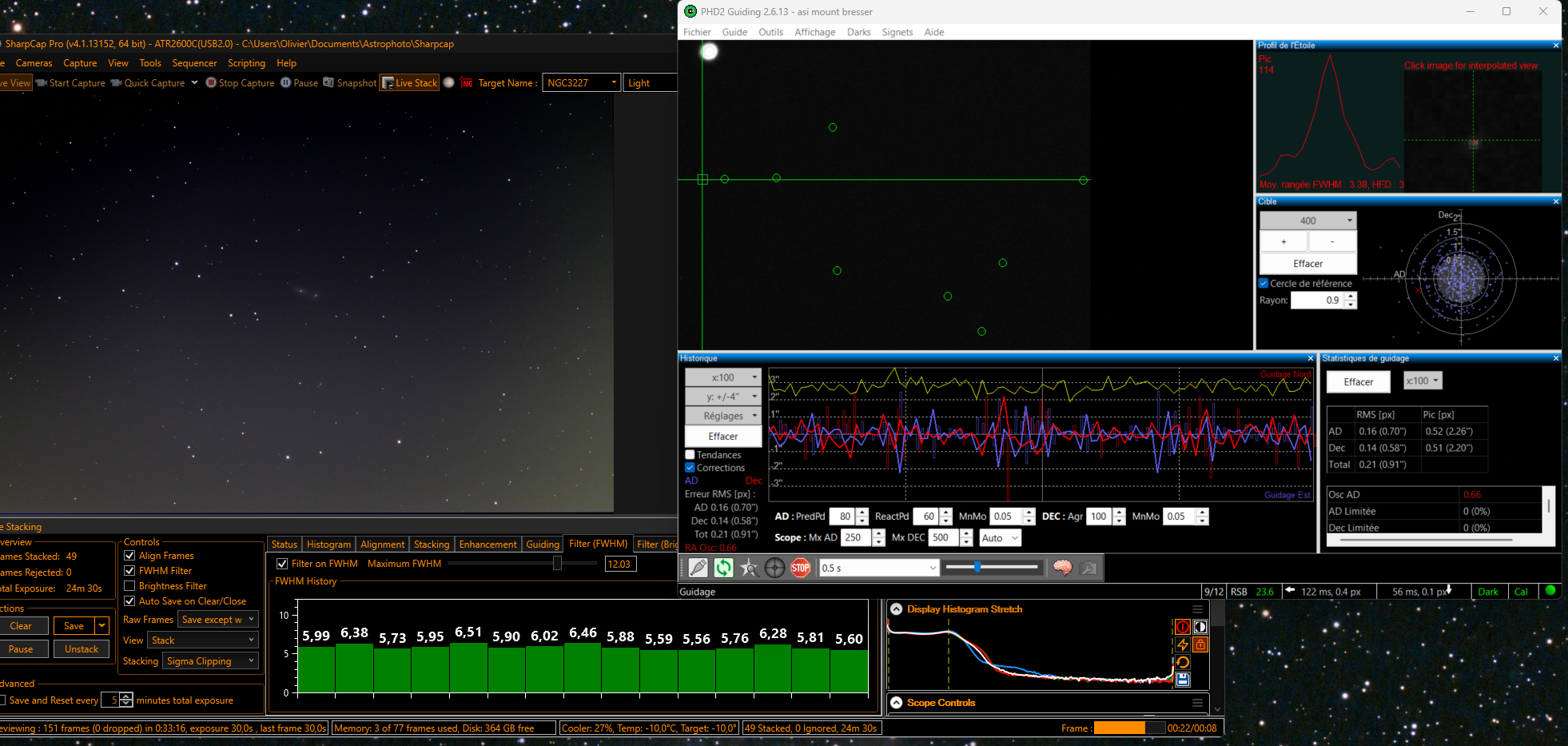Toggle the FWHM Filter checkbox
Image resolution: width=1568 pixels, height=746 pixels.
pyautogui.click(x=129, y=570)
